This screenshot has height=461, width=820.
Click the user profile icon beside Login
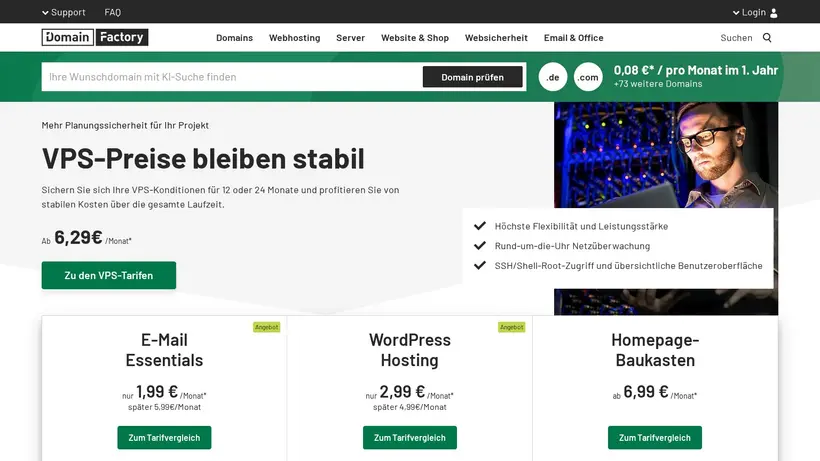pyautogui.click(x=774, y=13)
